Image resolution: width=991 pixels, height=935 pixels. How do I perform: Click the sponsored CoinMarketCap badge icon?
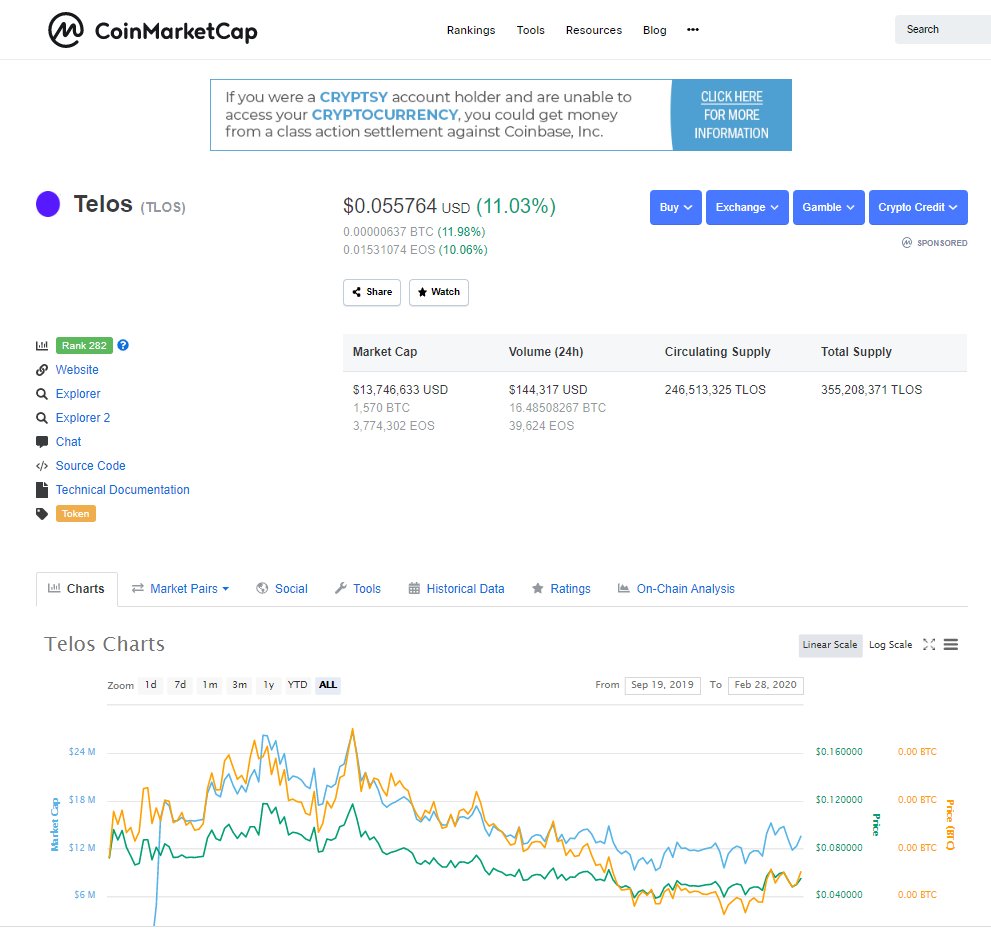click(x=907, y=243)
